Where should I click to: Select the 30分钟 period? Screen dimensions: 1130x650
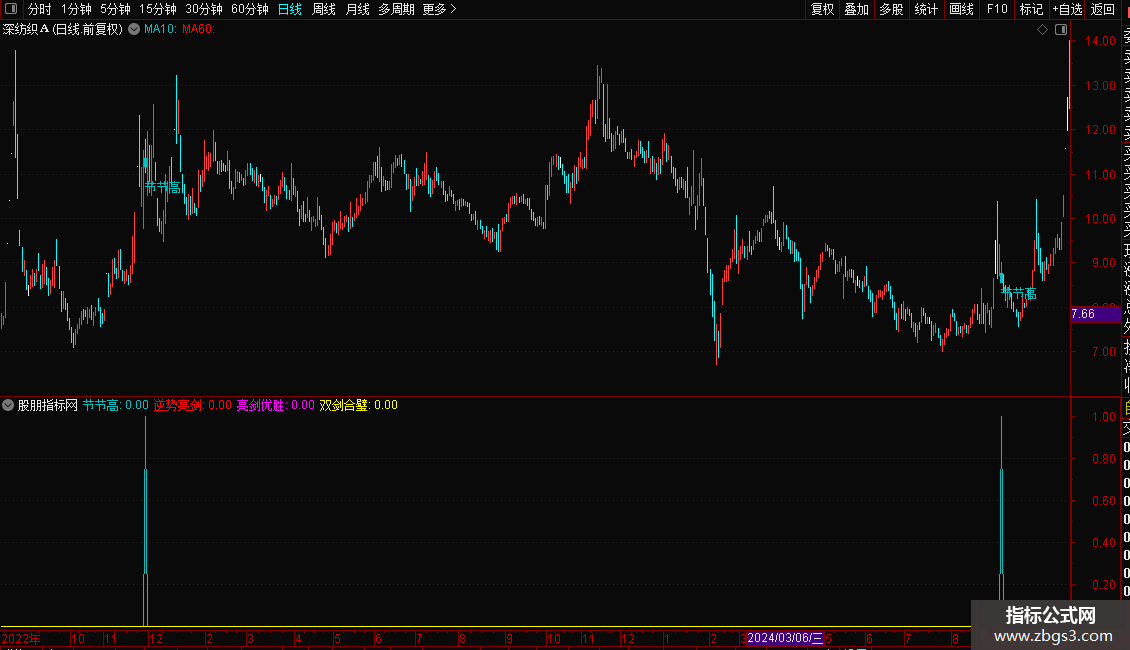click(204, 9)
